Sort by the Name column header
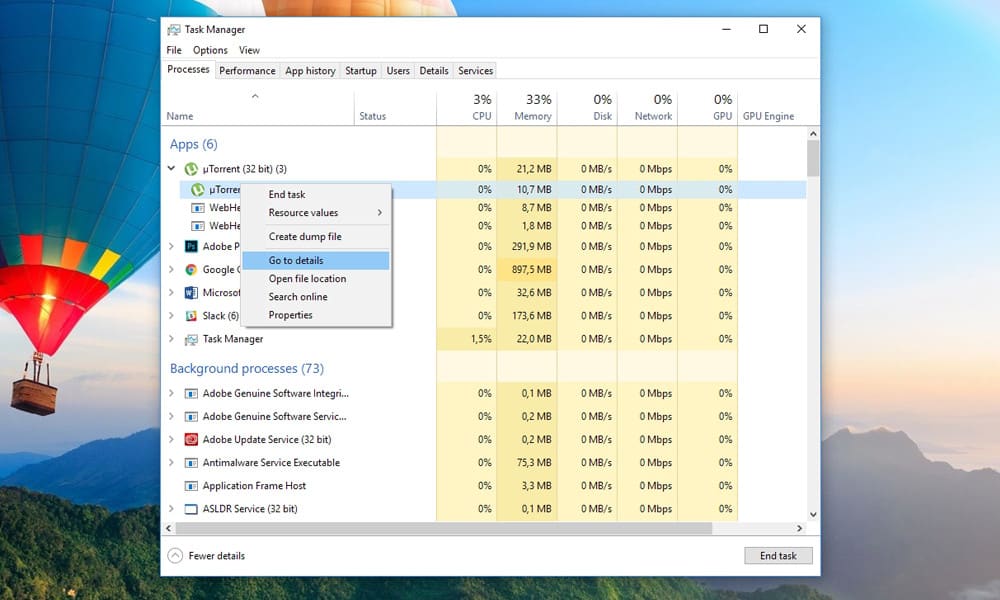This screenshot has width=1000, height=600. (258, 107)
